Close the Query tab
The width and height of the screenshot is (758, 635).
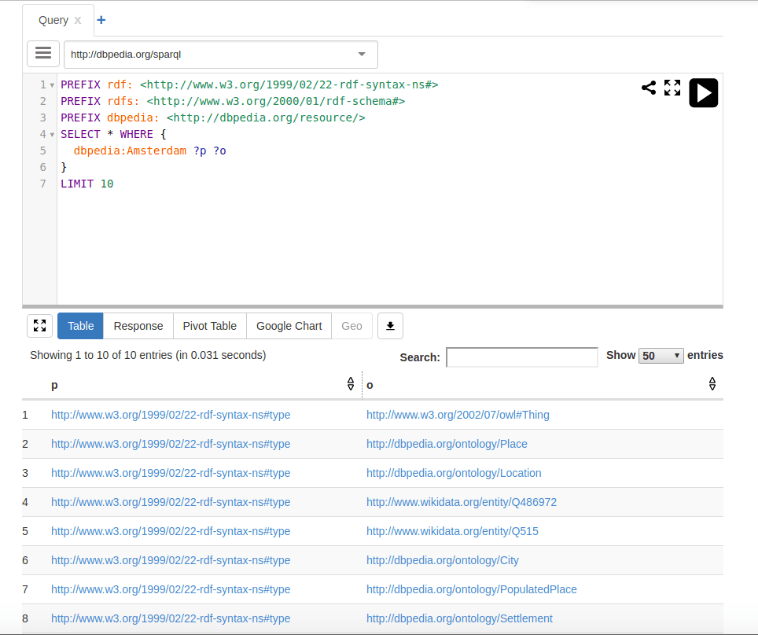(x=78, y=20)
